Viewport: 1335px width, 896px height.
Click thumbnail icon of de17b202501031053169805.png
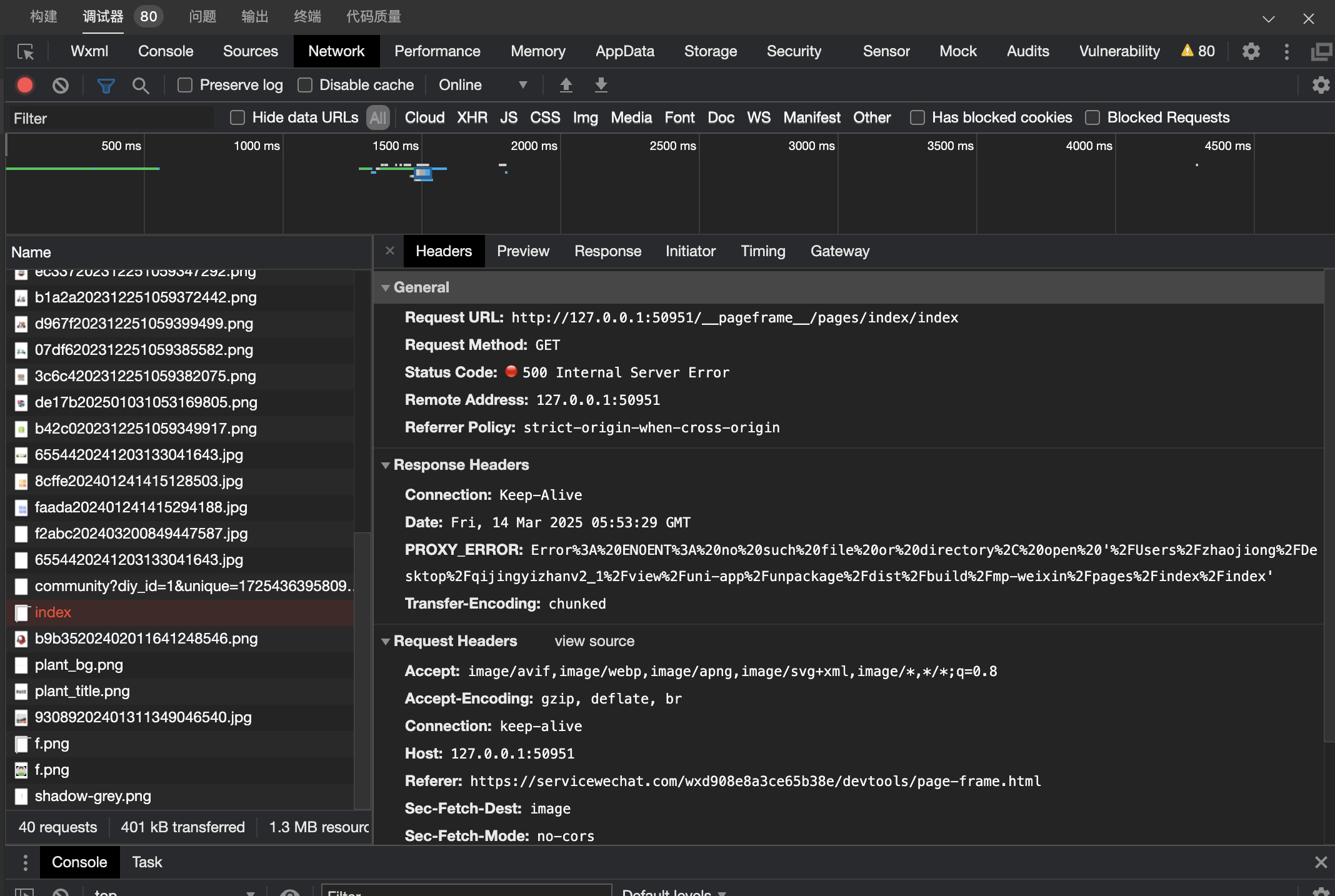(21, 403)
